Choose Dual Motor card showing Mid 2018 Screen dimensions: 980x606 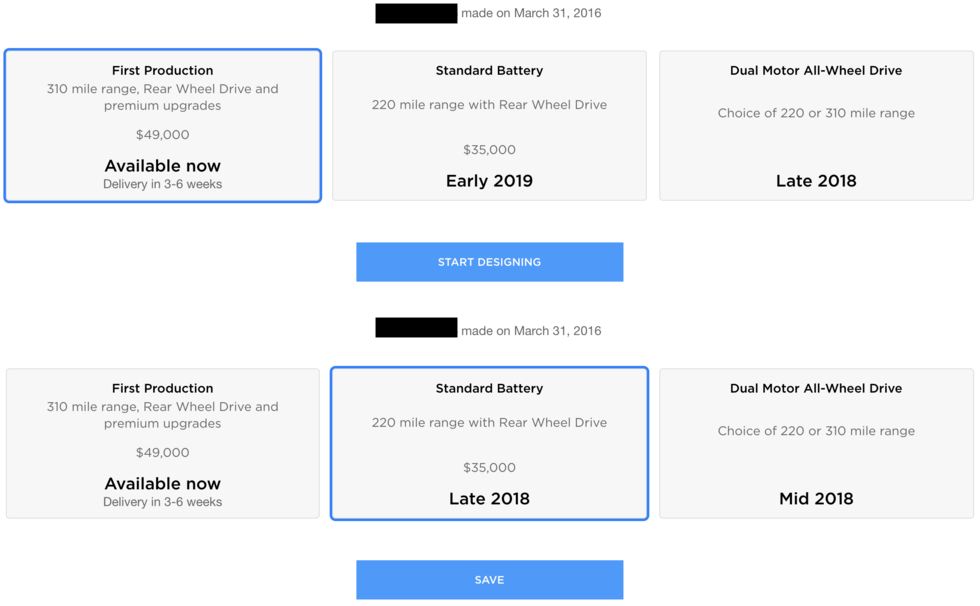[816, 443]
